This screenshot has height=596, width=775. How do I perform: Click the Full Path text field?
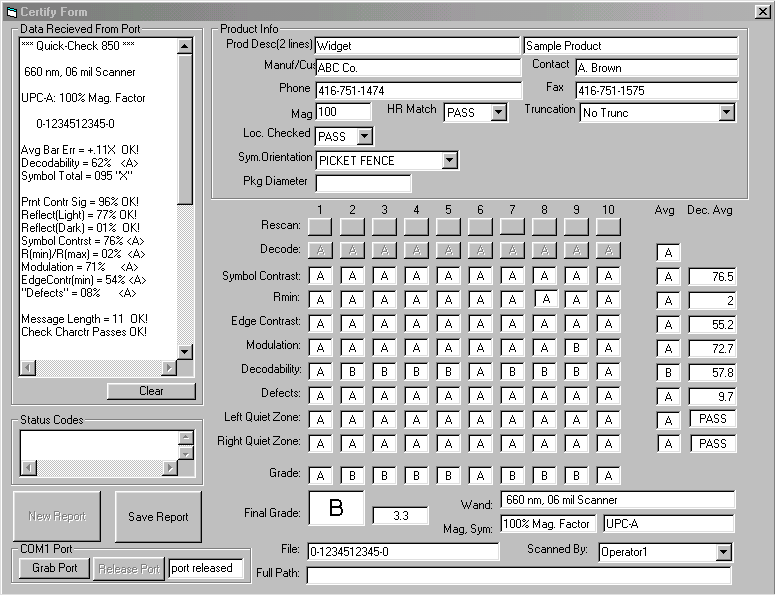518,575
